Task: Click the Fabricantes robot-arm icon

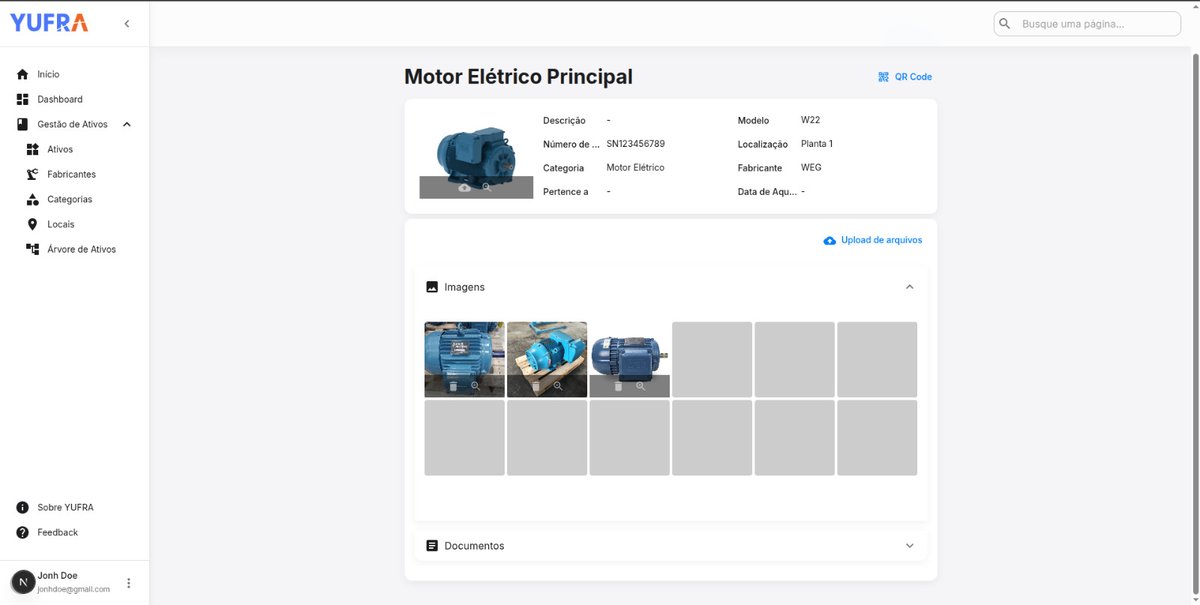Action: [32, 174]
